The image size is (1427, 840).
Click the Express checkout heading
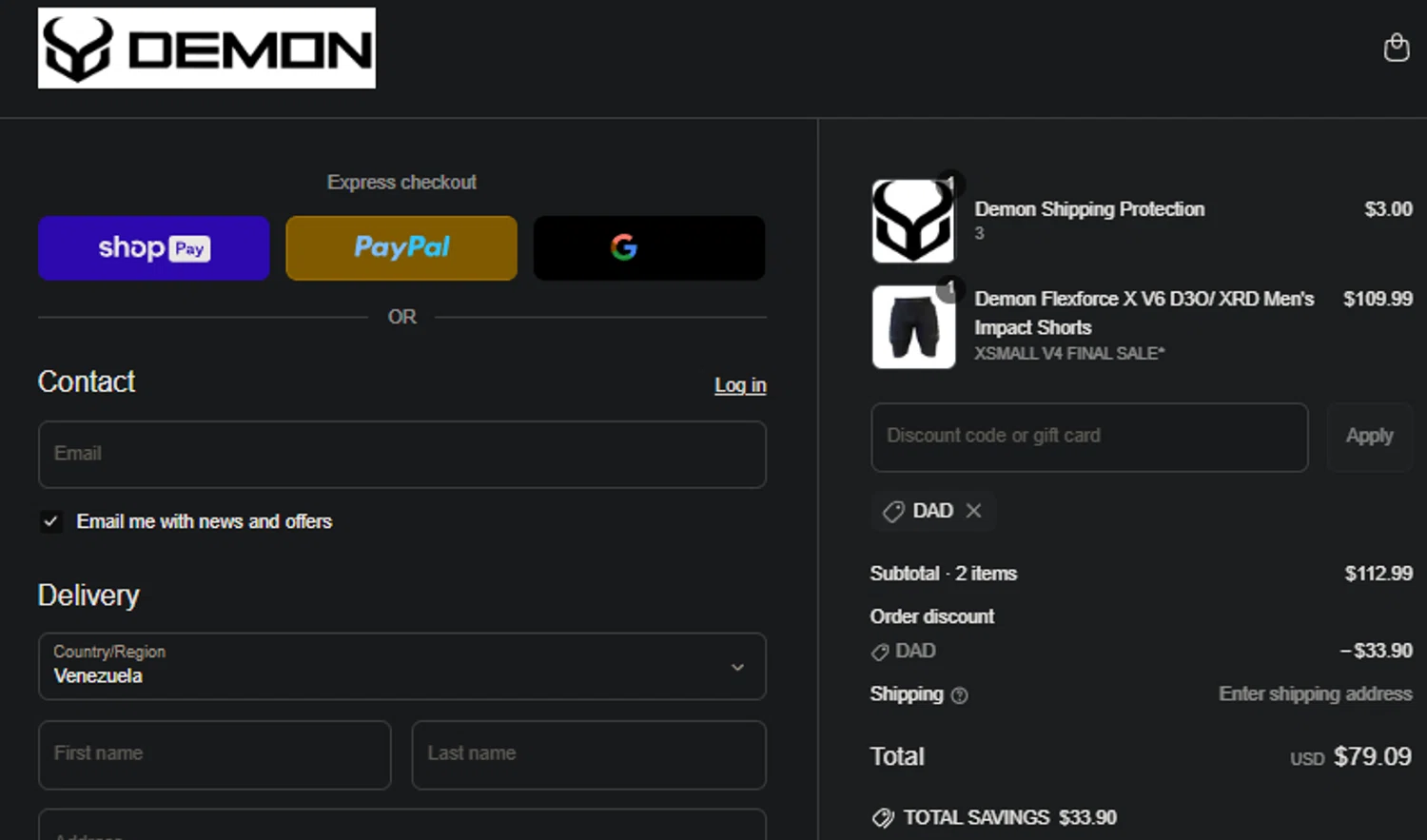pyautogui.click(x=401, y=182)
